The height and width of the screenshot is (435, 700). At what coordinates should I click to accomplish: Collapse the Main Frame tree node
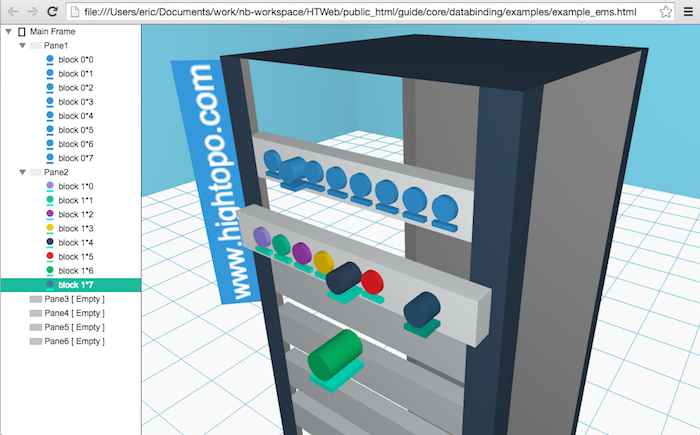coord(8,31)
